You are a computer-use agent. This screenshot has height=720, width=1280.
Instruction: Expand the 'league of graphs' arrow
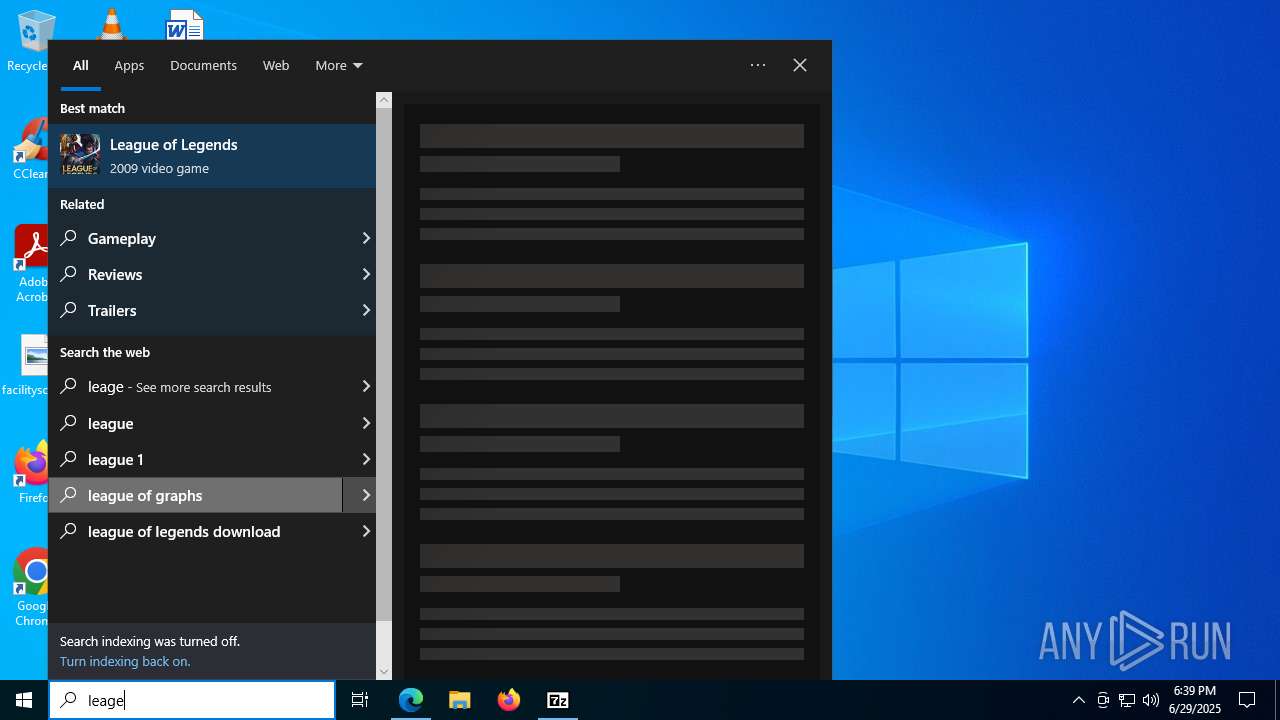[360, 495]
